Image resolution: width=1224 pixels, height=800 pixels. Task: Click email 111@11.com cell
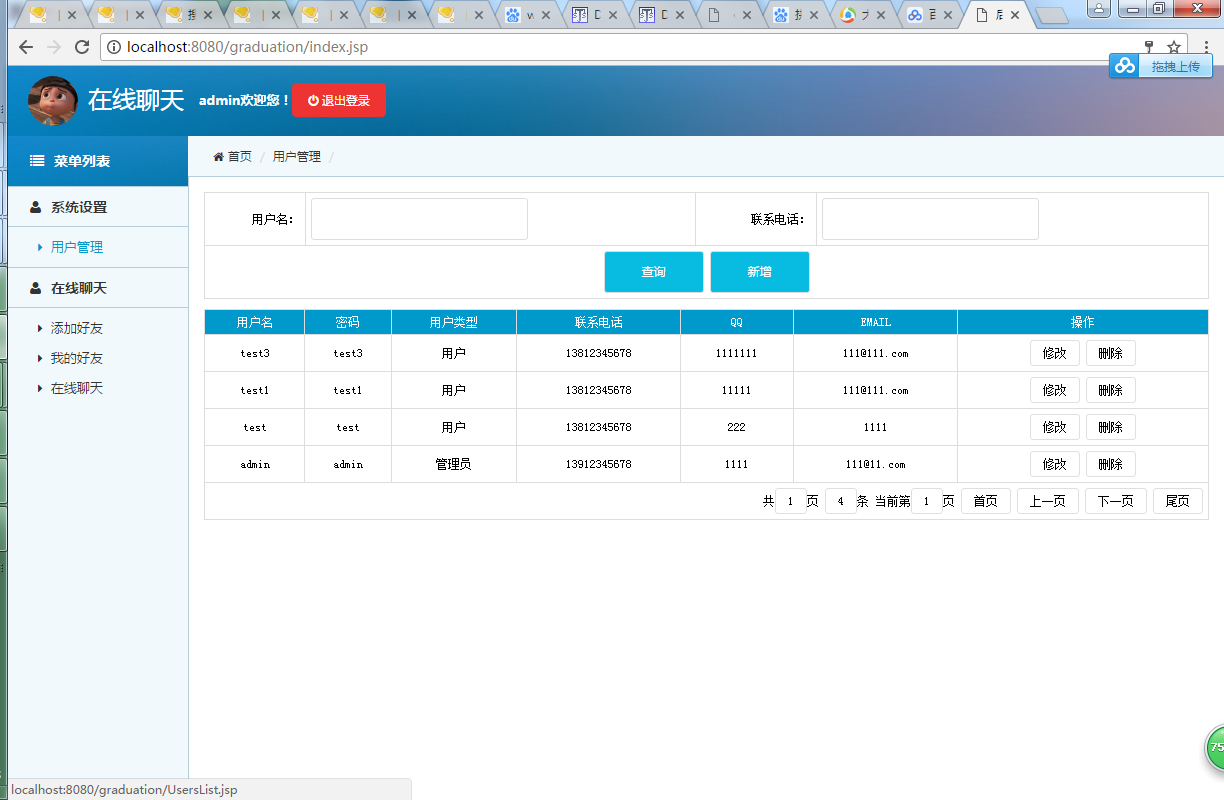[x=875, y=464]
